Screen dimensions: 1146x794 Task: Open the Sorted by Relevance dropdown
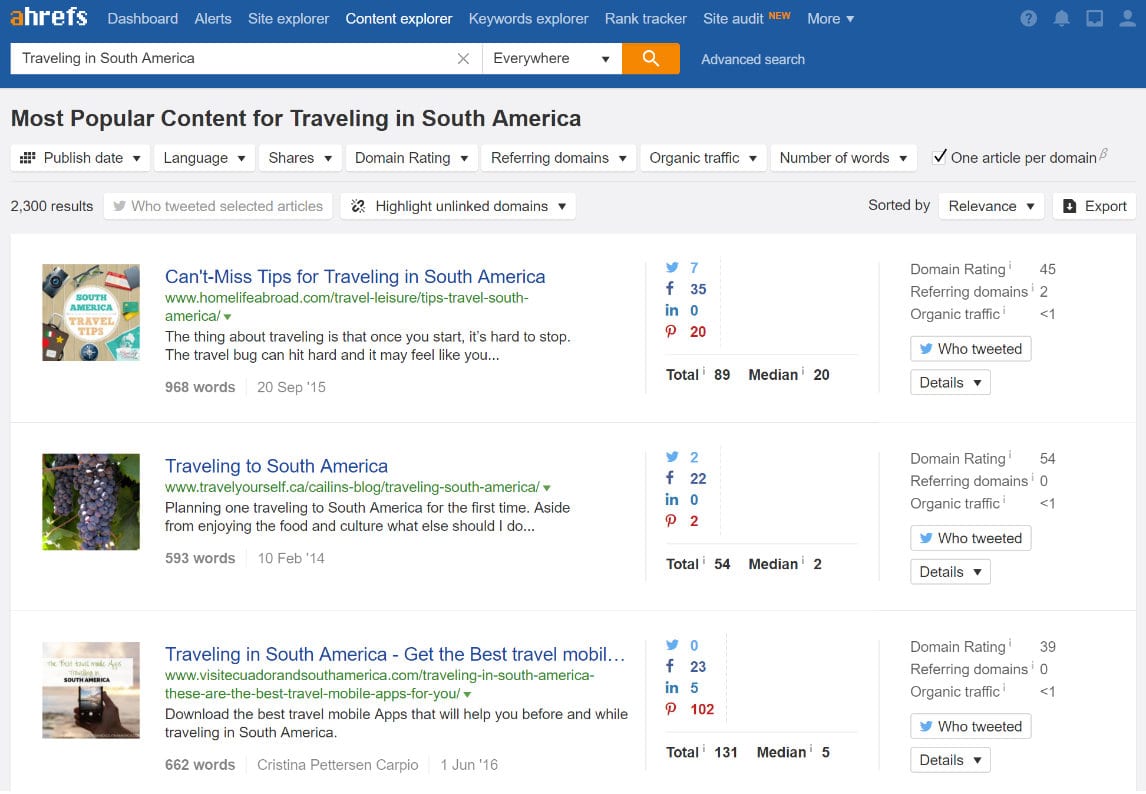point(991,206)
